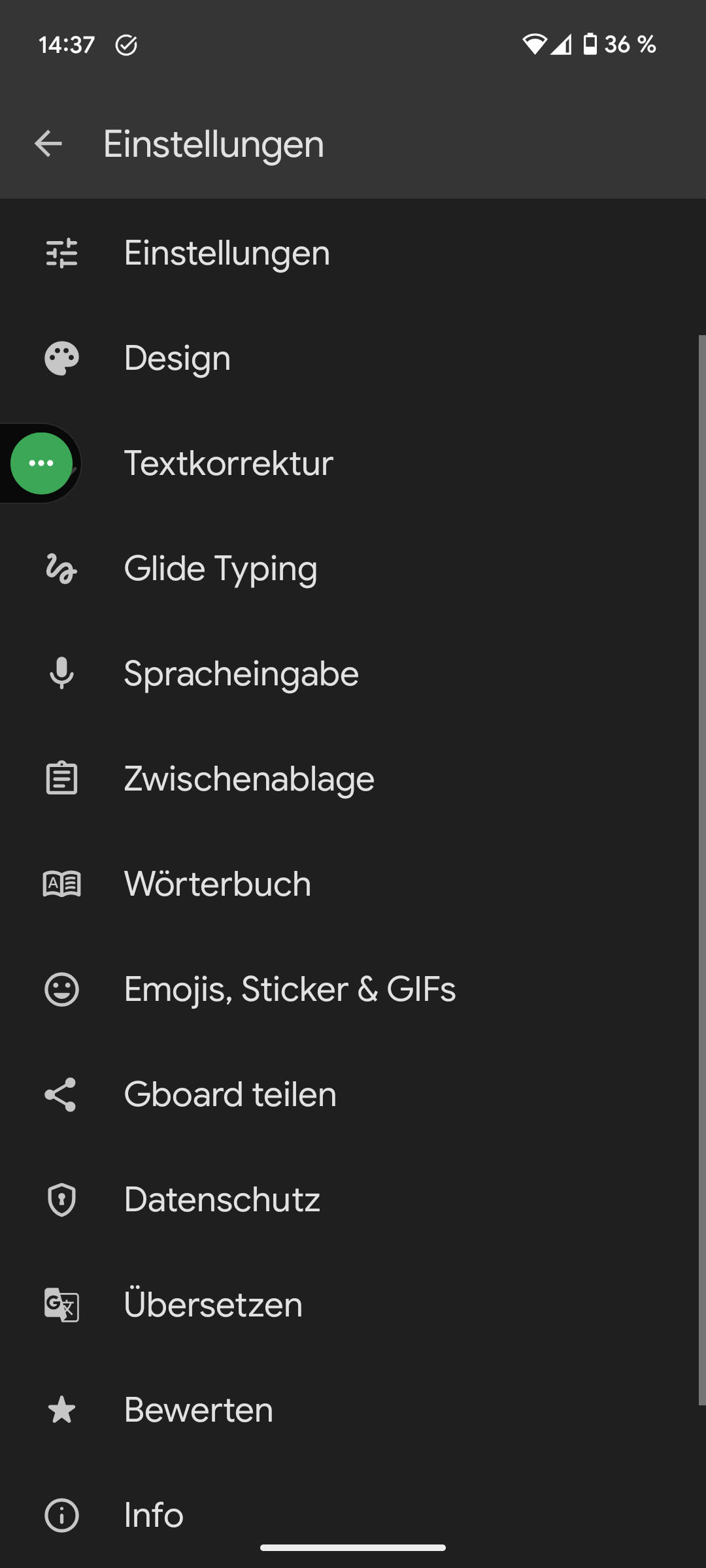Image resolution: width=706 pixels, height=1568 pixels.
Task: Open the Info entry
Action: (154, 1515)
